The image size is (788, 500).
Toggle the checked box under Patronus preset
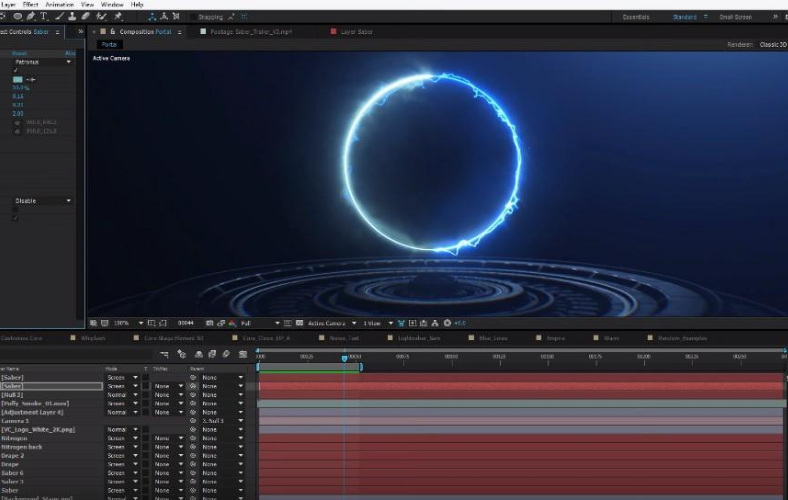coord(15,70)
